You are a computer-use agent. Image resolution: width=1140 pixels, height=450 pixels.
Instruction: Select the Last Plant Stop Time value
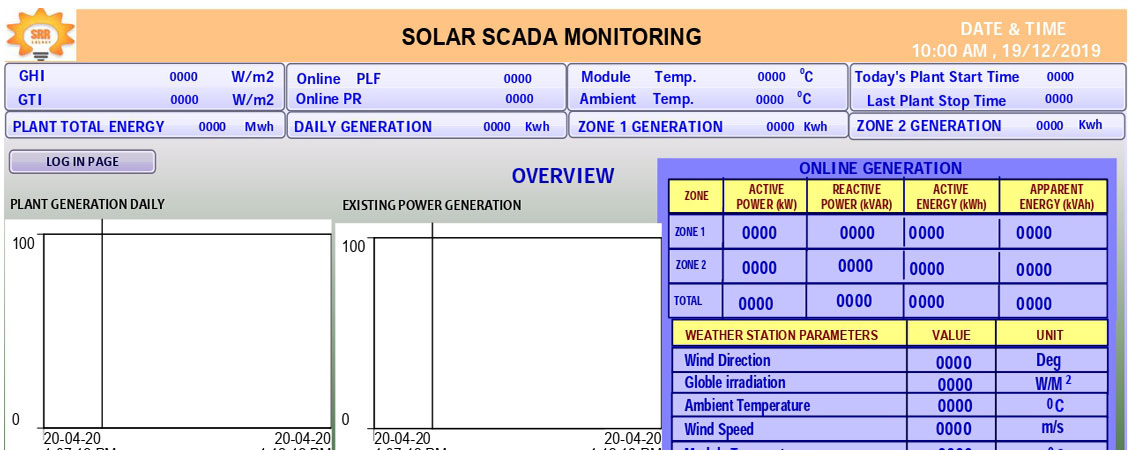pyautogui.click(x=1058, y=100)
